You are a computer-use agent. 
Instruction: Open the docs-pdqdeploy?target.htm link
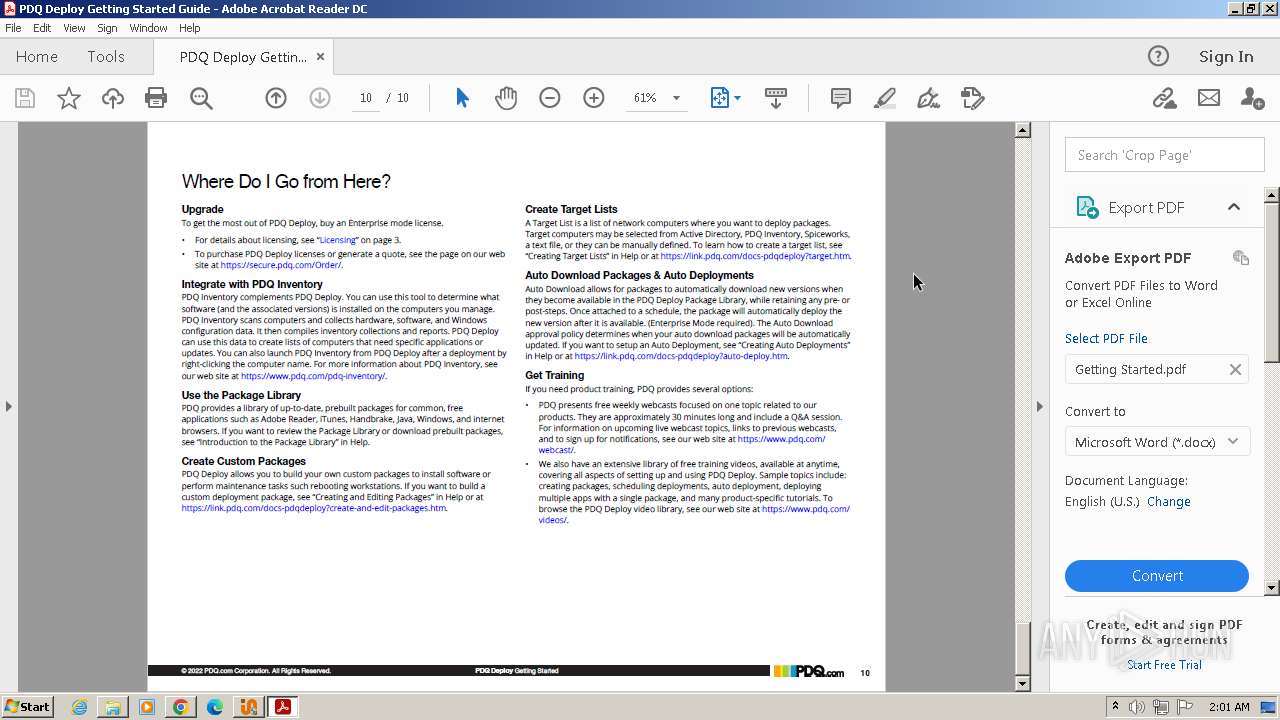(755, 256)
